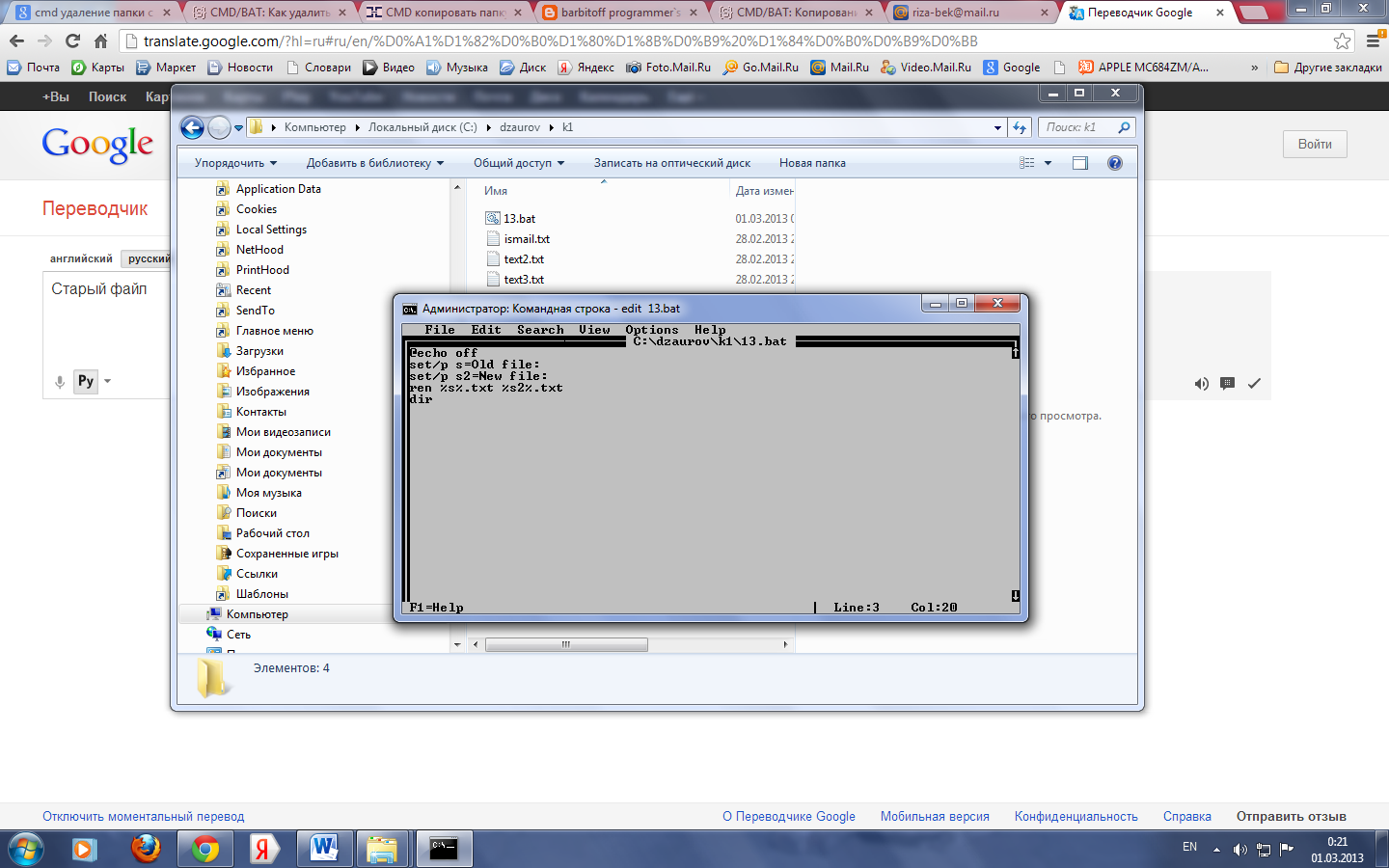Screen dimensions: 1389x868
Task: Toggle the Explorer preview pane icon
Action: 1080,163
